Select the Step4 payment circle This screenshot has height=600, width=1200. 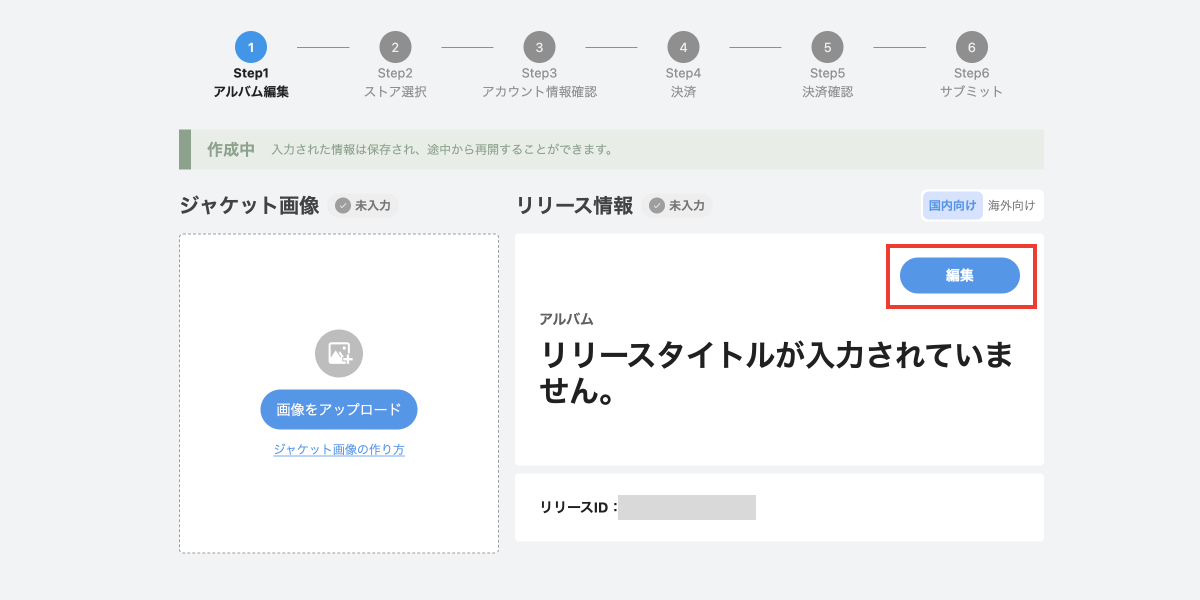point(683,47)
